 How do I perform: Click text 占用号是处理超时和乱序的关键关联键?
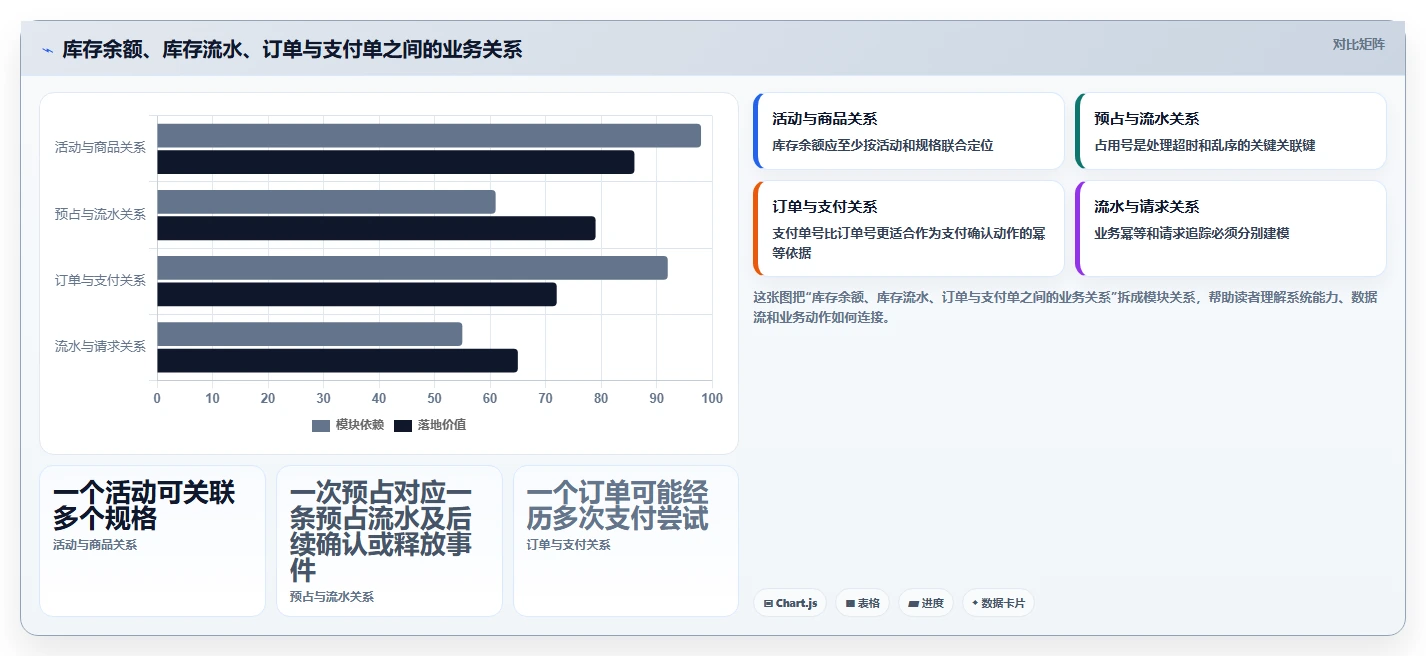1205,145
